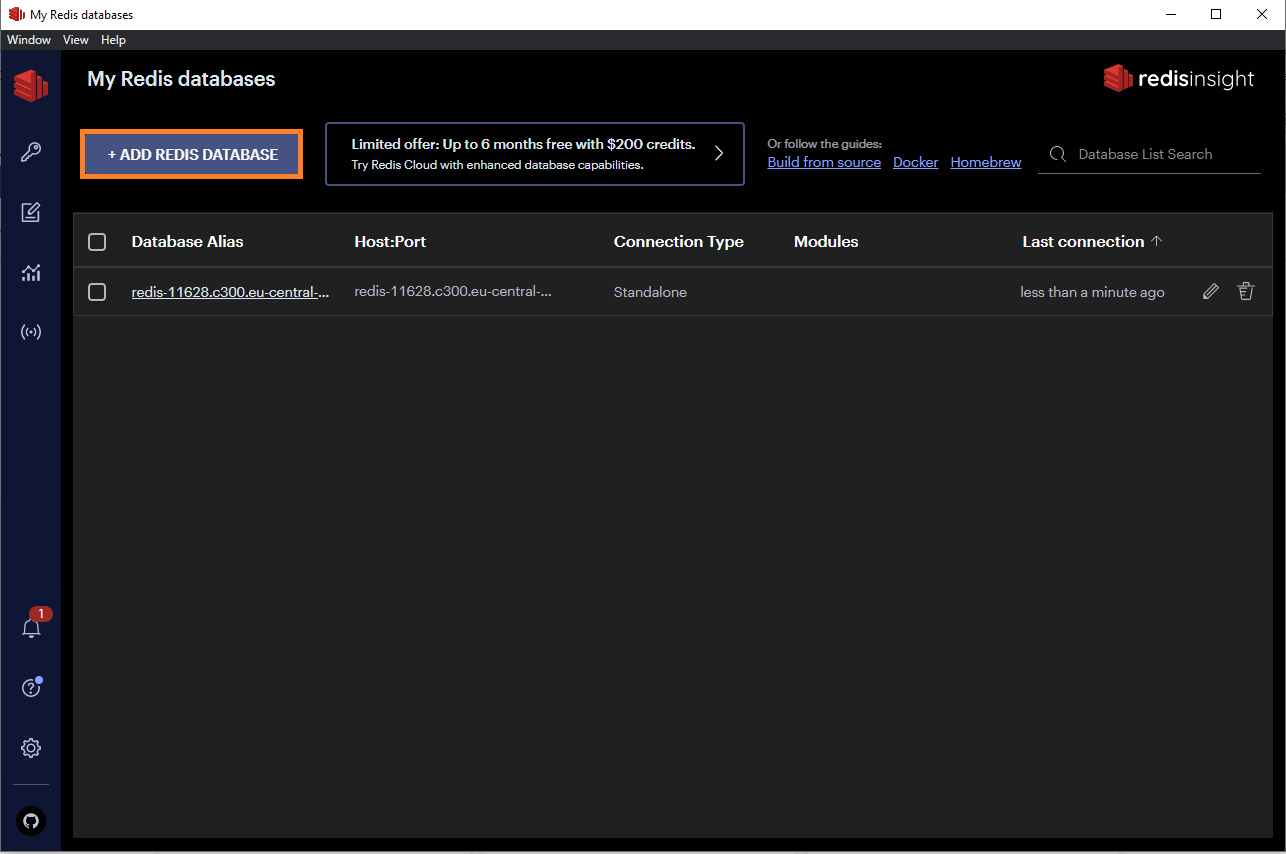
Task: Open the Help question mark icon
Action: pyautogui.click(x=31, y=688)
